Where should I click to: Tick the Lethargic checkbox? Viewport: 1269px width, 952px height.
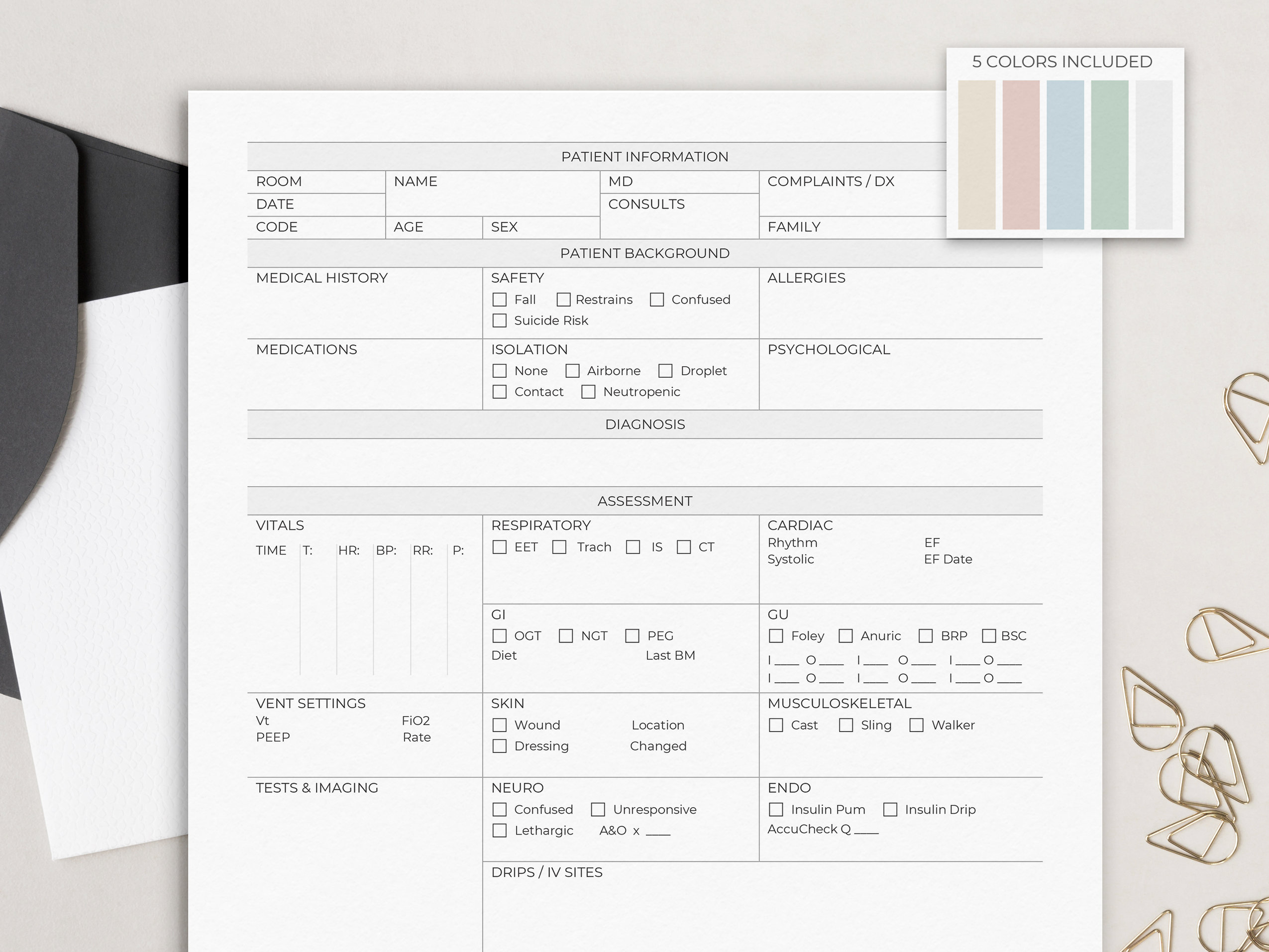[500, 831]
